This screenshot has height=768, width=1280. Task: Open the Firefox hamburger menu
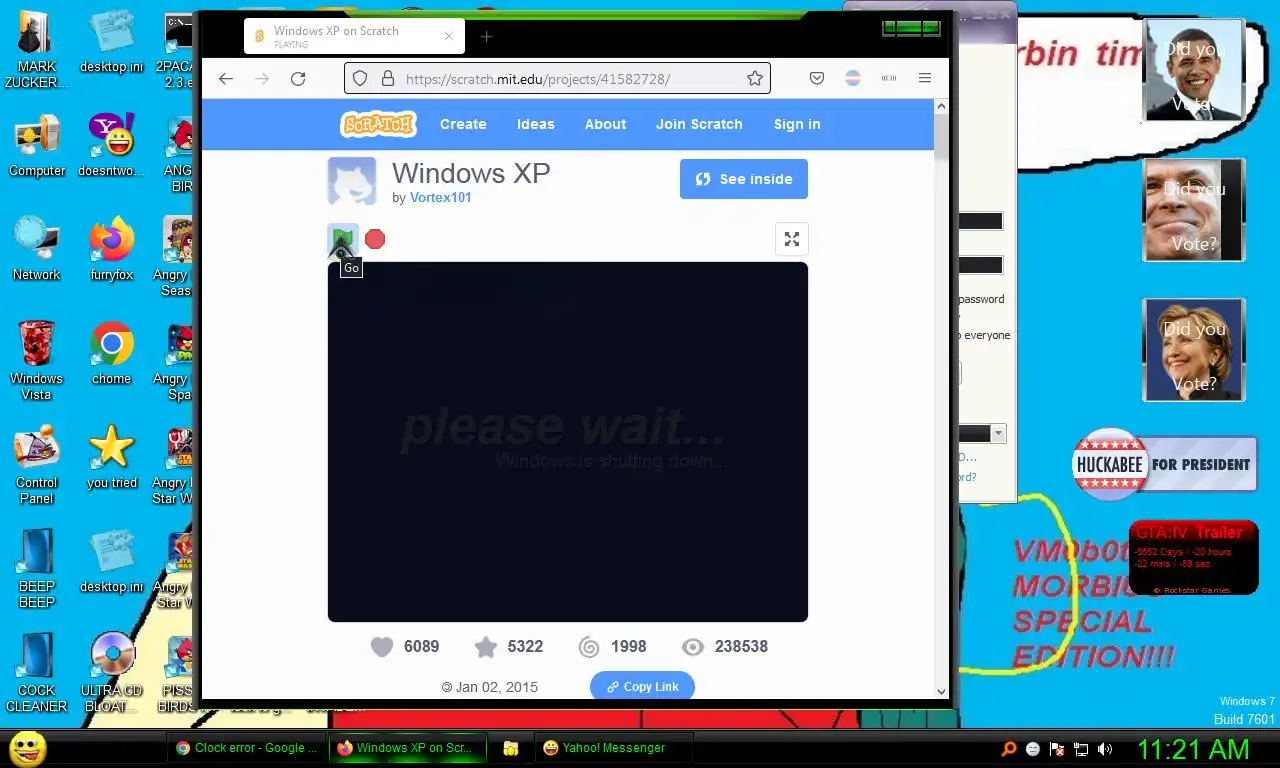coord(925,78)
